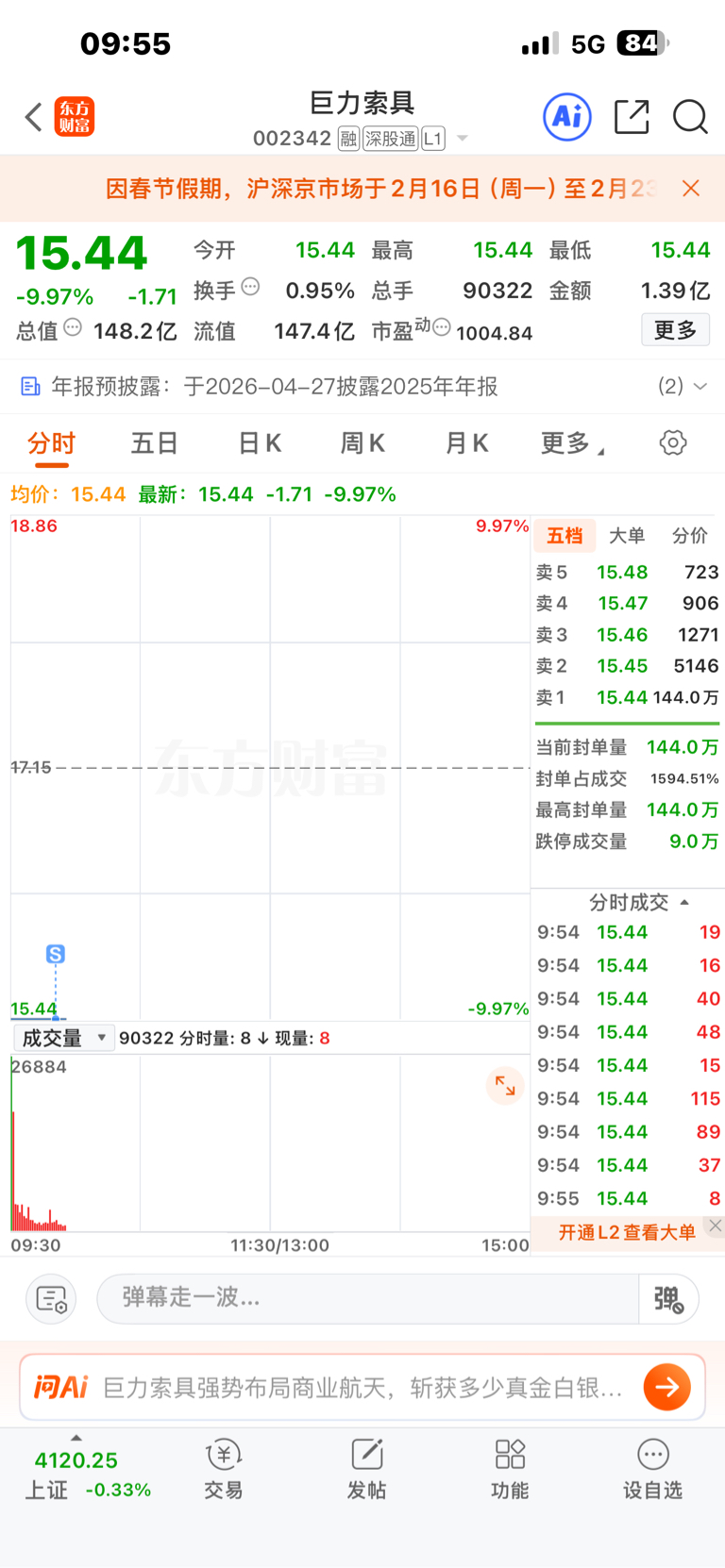Screen dimensions: 725x1568
Task: Open the 巨力索具 Ai question prompt
Action: pos(362,1388)
